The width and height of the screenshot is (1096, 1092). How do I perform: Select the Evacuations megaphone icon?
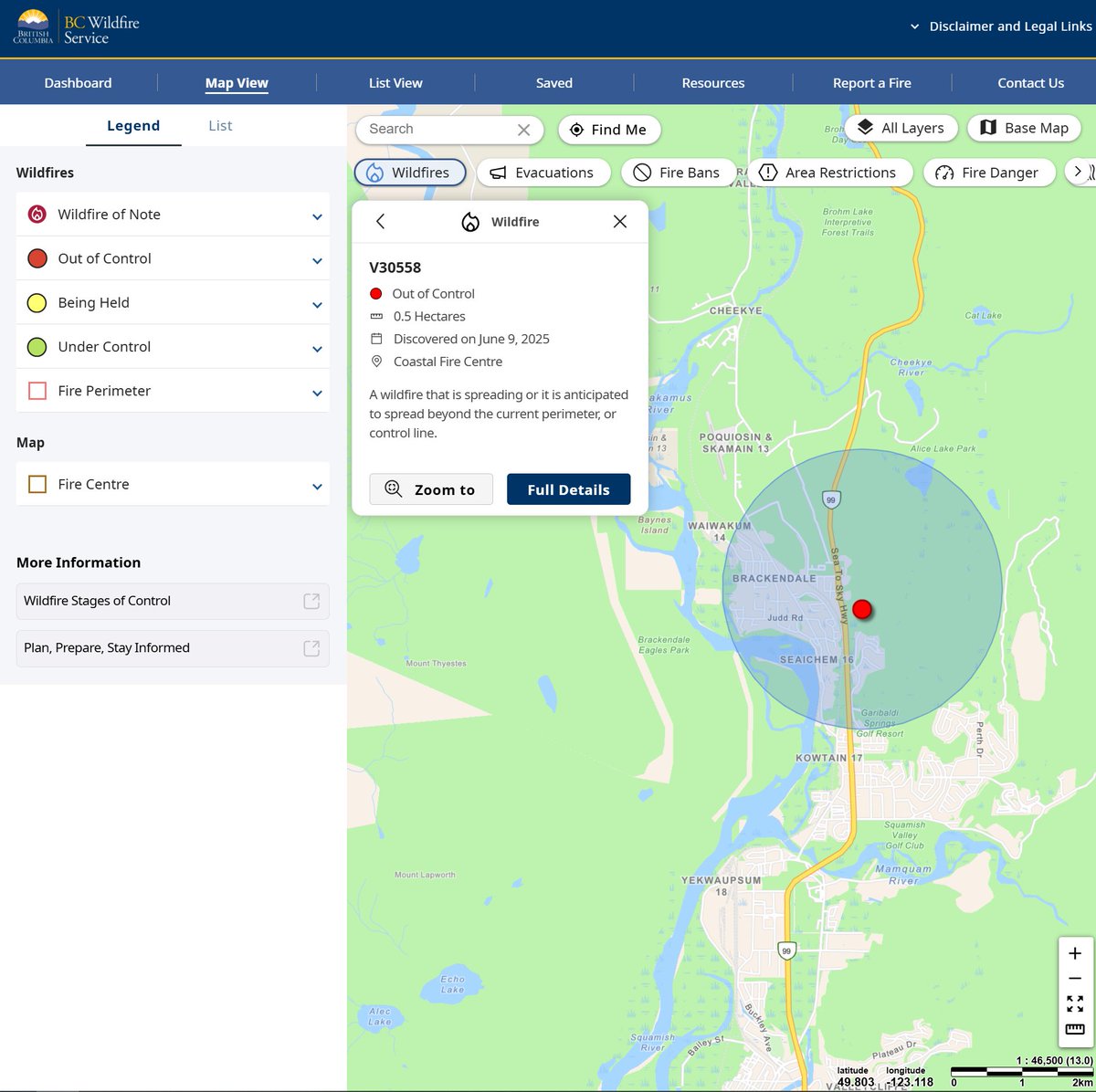(x=498, y=172)
